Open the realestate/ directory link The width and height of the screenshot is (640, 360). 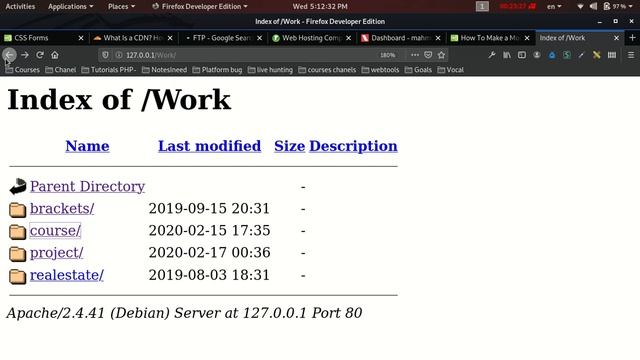pos(67,275)
